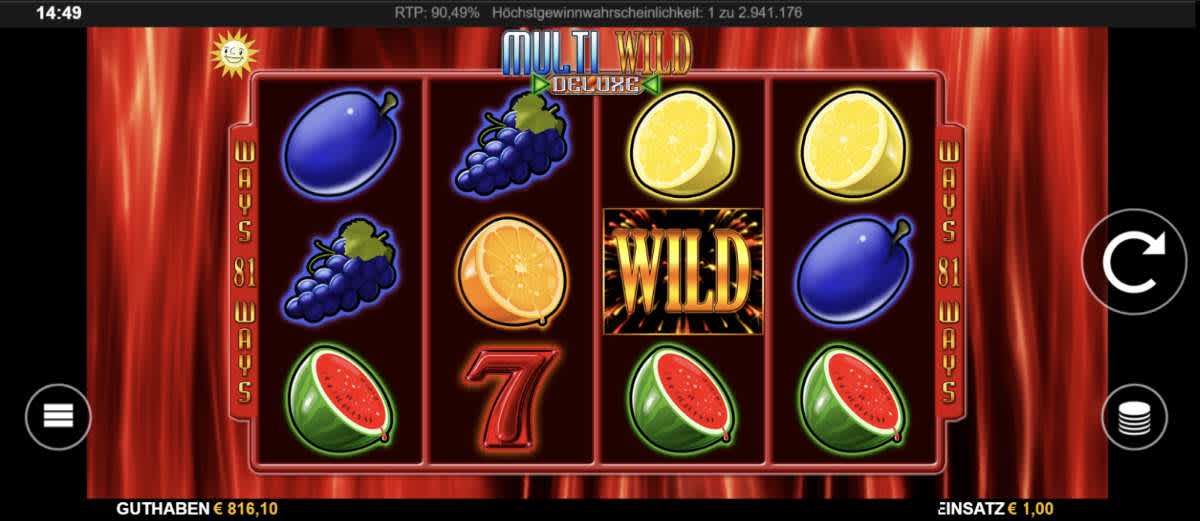Viewport: 1200px width, 521px height.
Task: Select the orange symbol on reel two
Action: [512, 271]
